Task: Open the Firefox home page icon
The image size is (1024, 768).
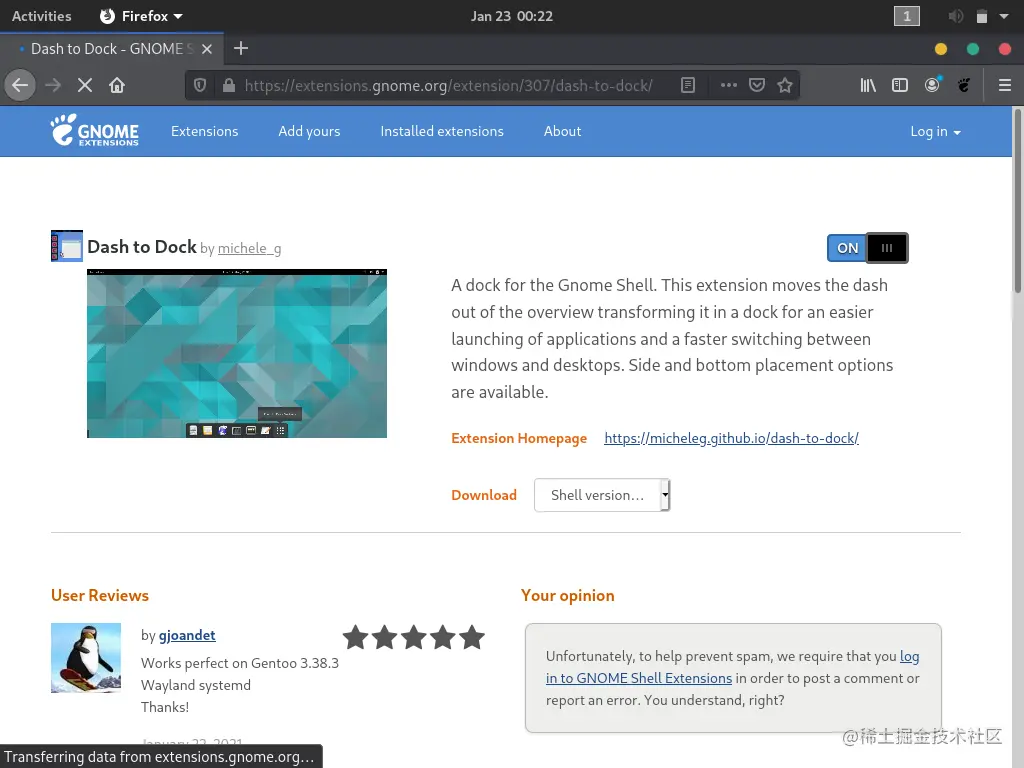Action: [x=117, y=86]
